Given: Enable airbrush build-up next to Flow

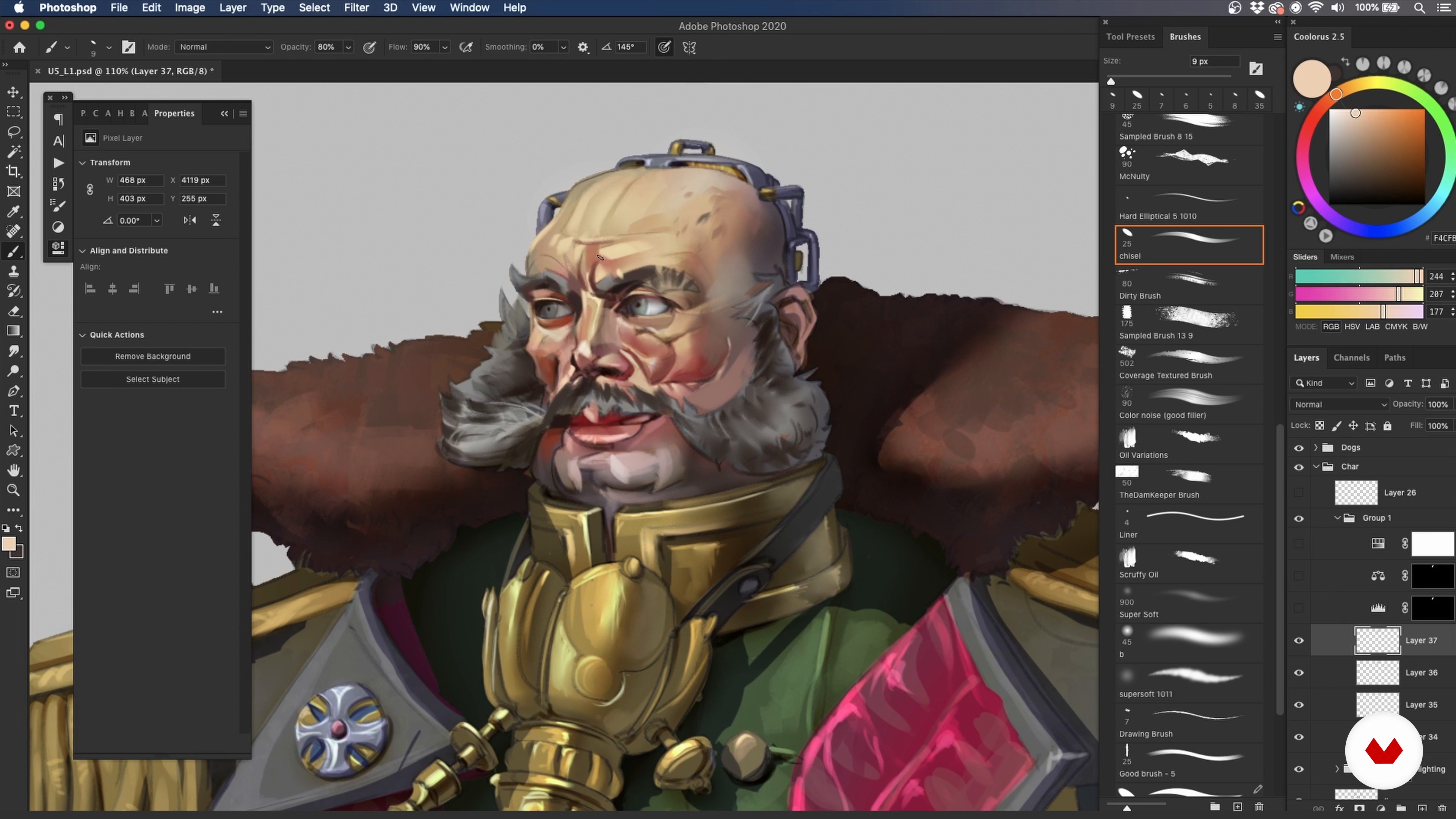Looking at the screenshot, I should click(466, 47).
